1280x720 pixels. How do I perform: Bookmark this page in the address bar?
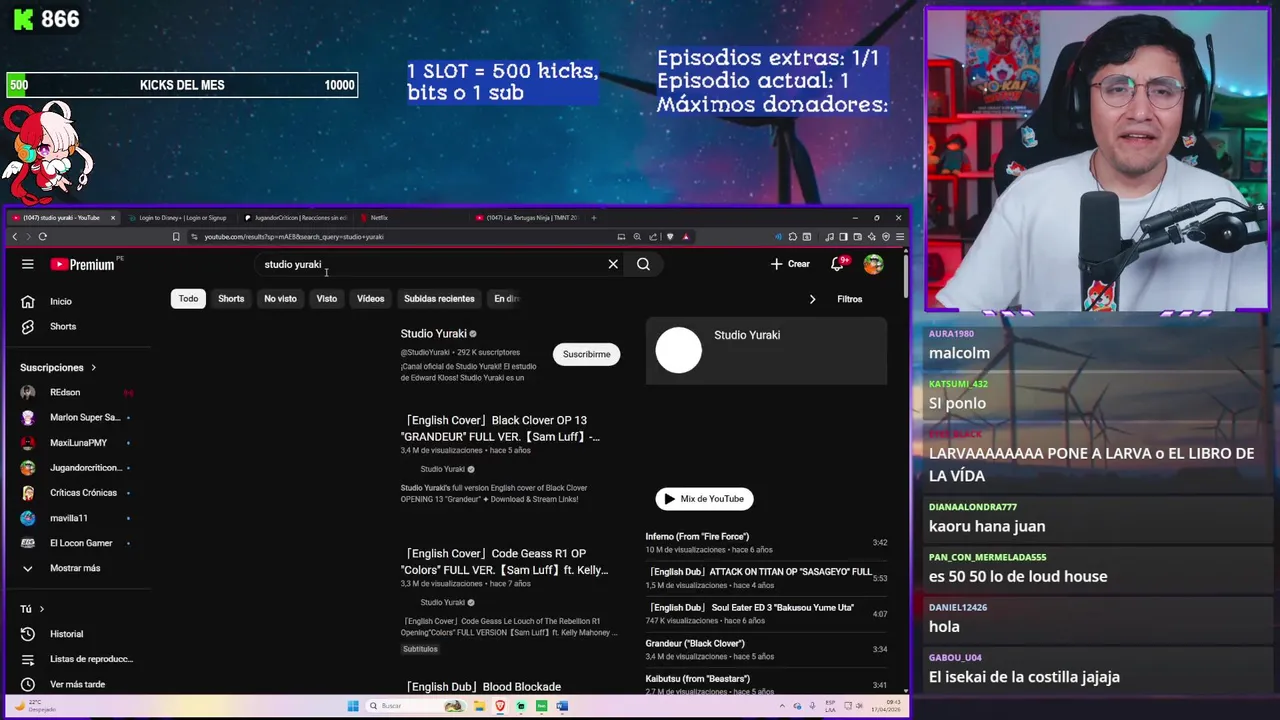[x=176, y=237]
